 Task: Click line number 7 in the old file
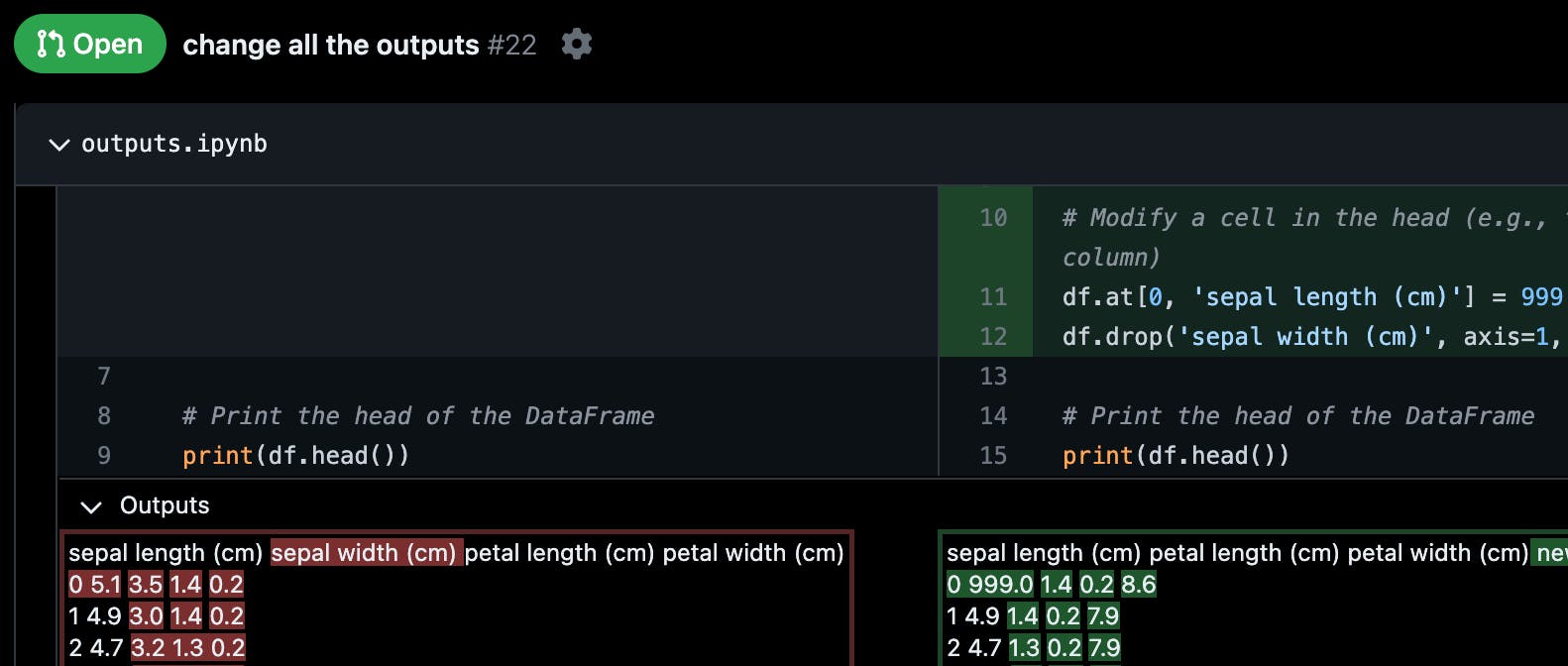pyautogui.click(x=104, y=377)
